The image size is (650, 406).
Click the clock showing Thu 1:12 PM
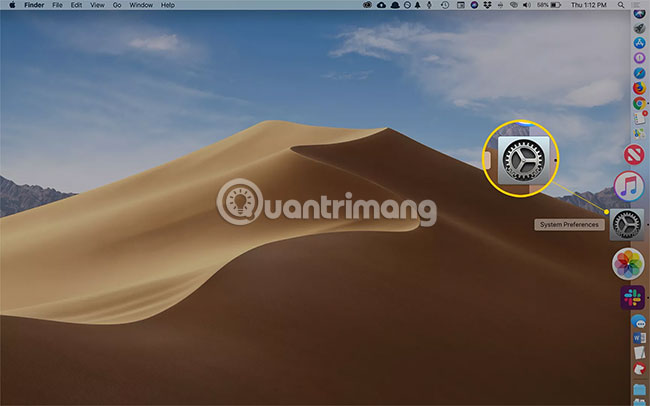[x=589, y=5]
